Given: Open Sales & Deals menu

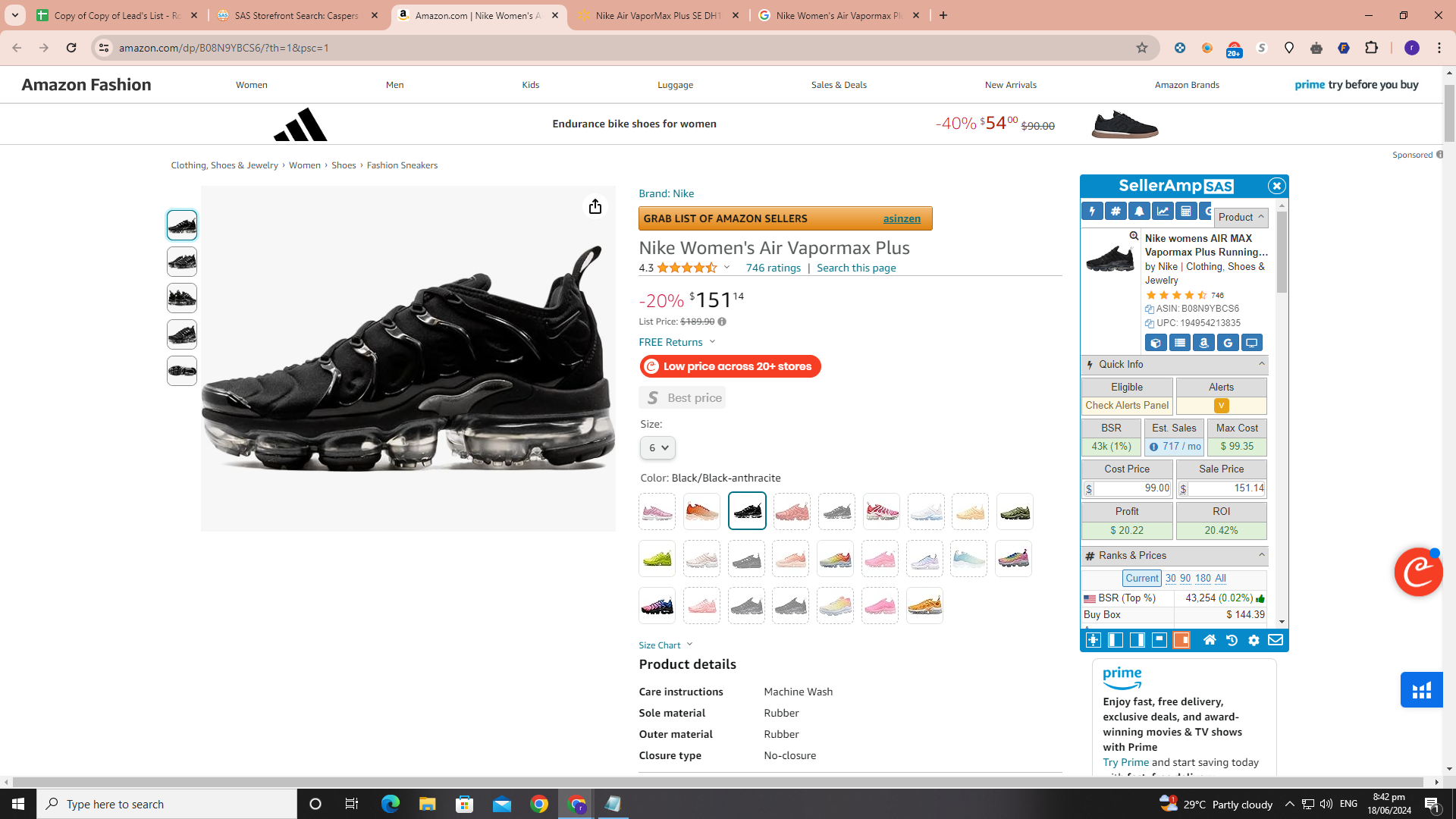Looking at the screenshot, I should [x=839, y=85].
